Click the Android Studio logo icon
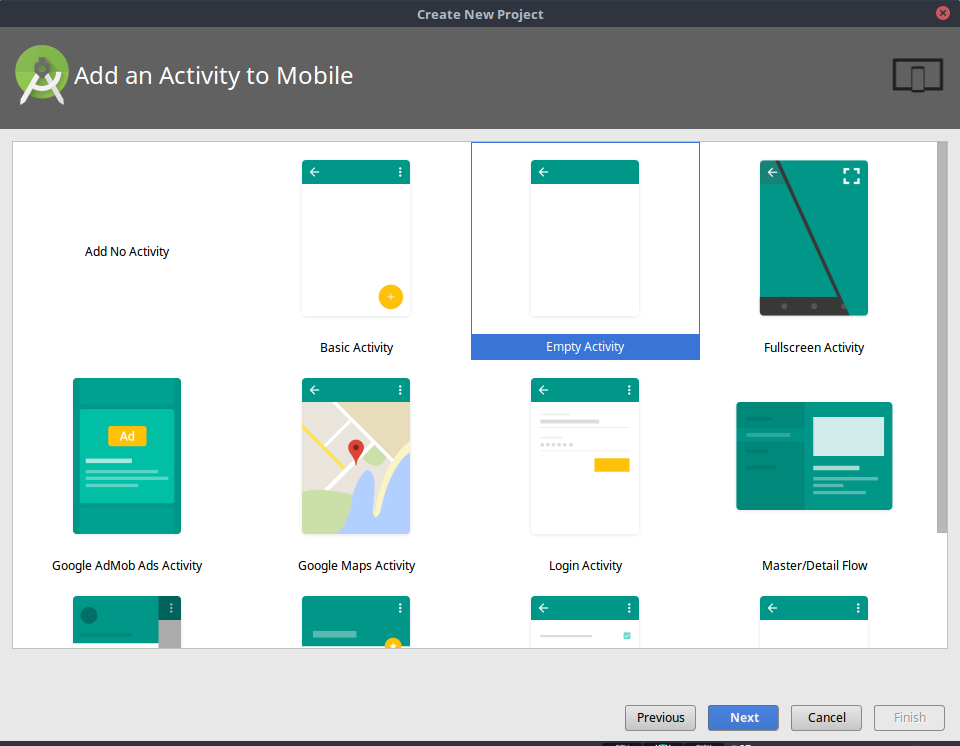This screenshot has height=746, width=960. [42, 76]
